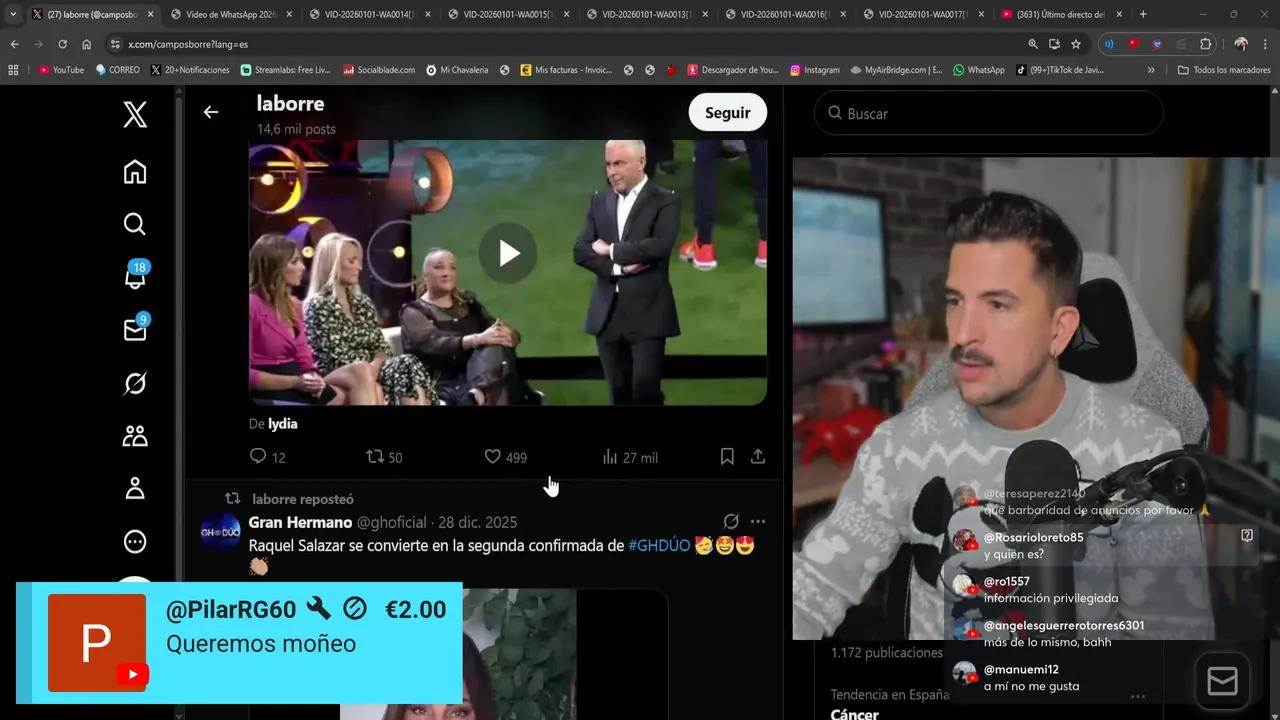Open three-dot menu on Gran Hermano post
Viewport: 1280px width, 720px height.
(758, 522)
